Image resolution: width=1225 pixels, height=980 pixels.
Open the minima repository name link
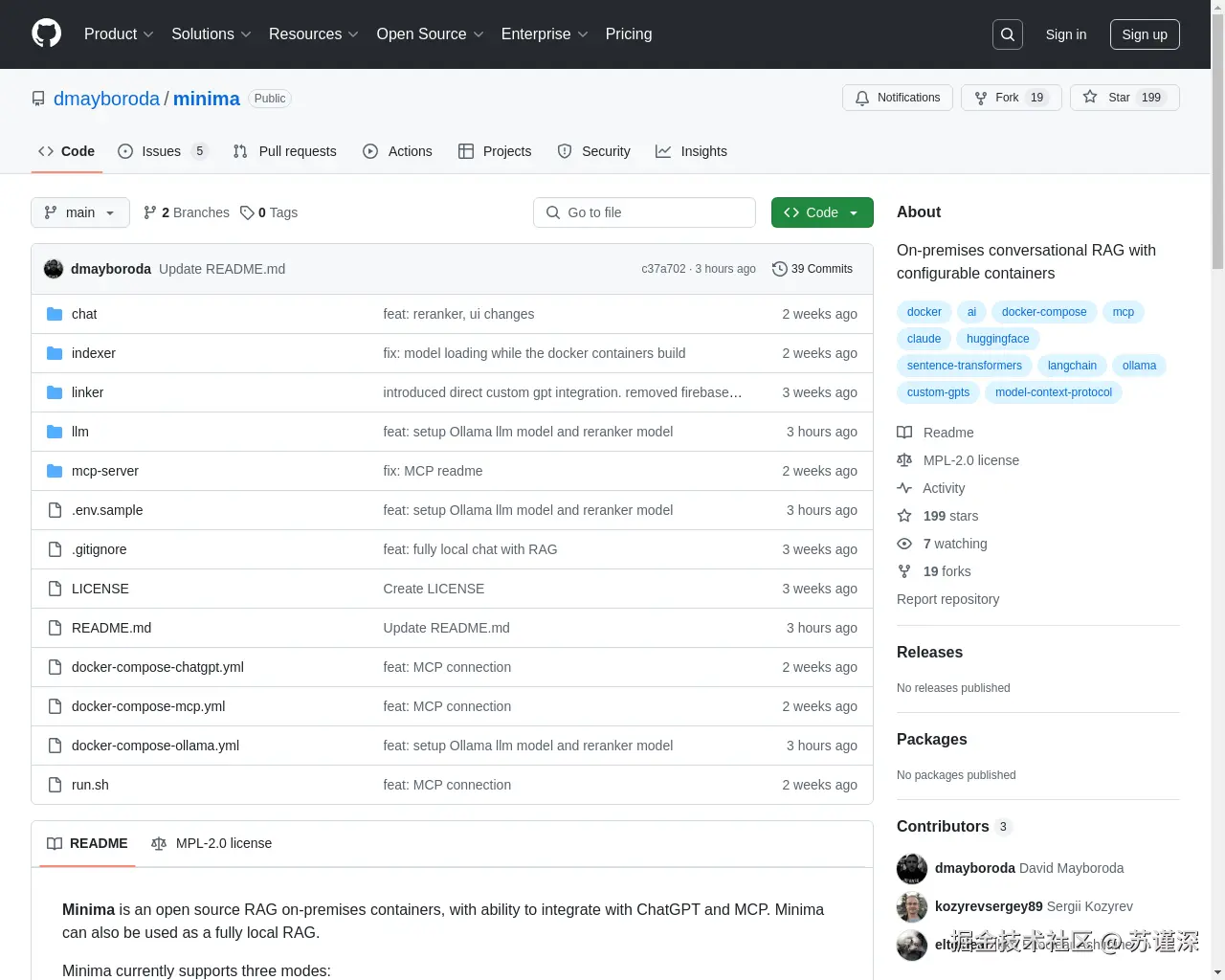[207, 99]
